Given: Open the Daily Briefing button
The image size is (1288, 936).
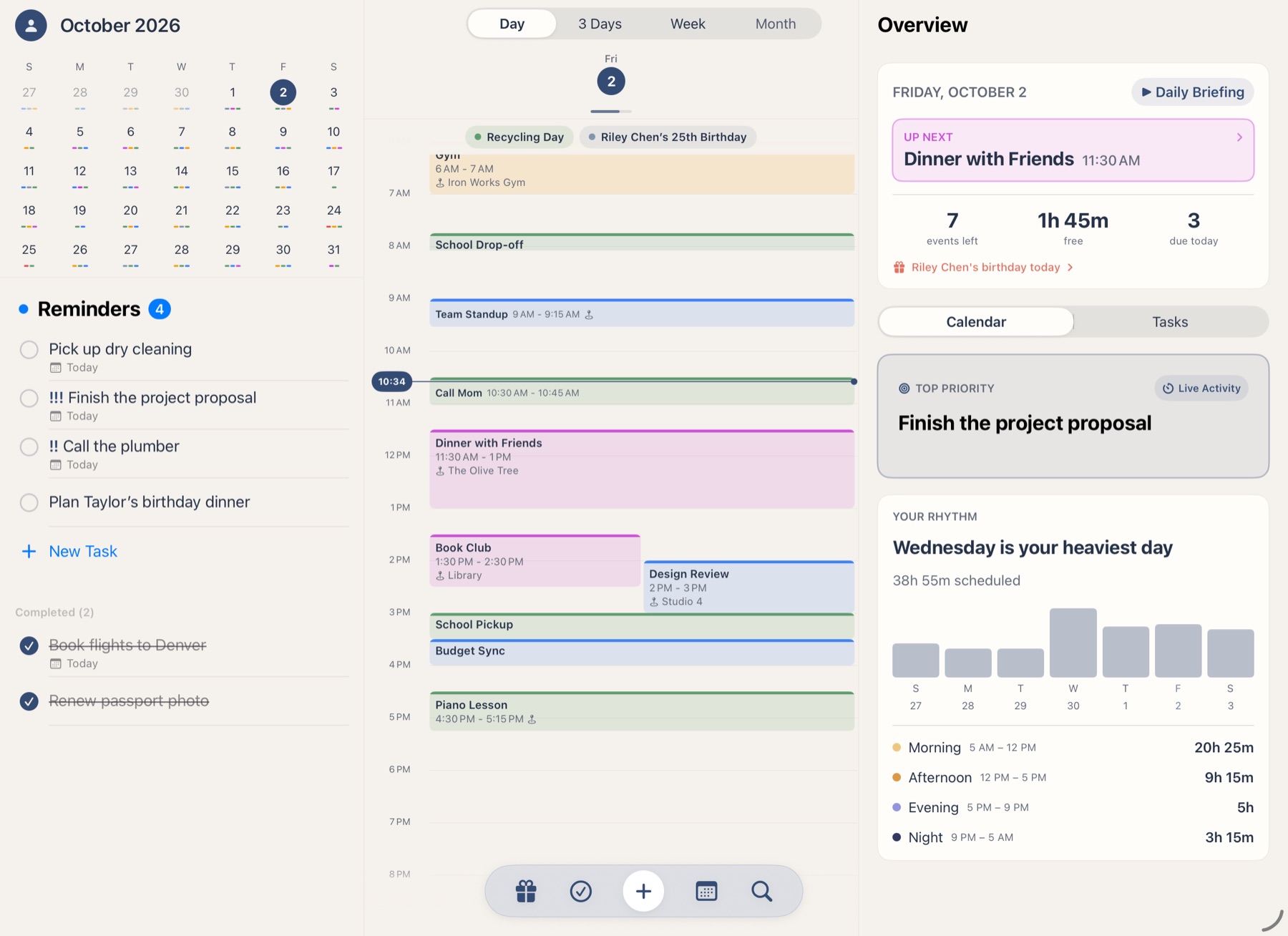Looking at the screenshot, I should (x=1193, y=92).
